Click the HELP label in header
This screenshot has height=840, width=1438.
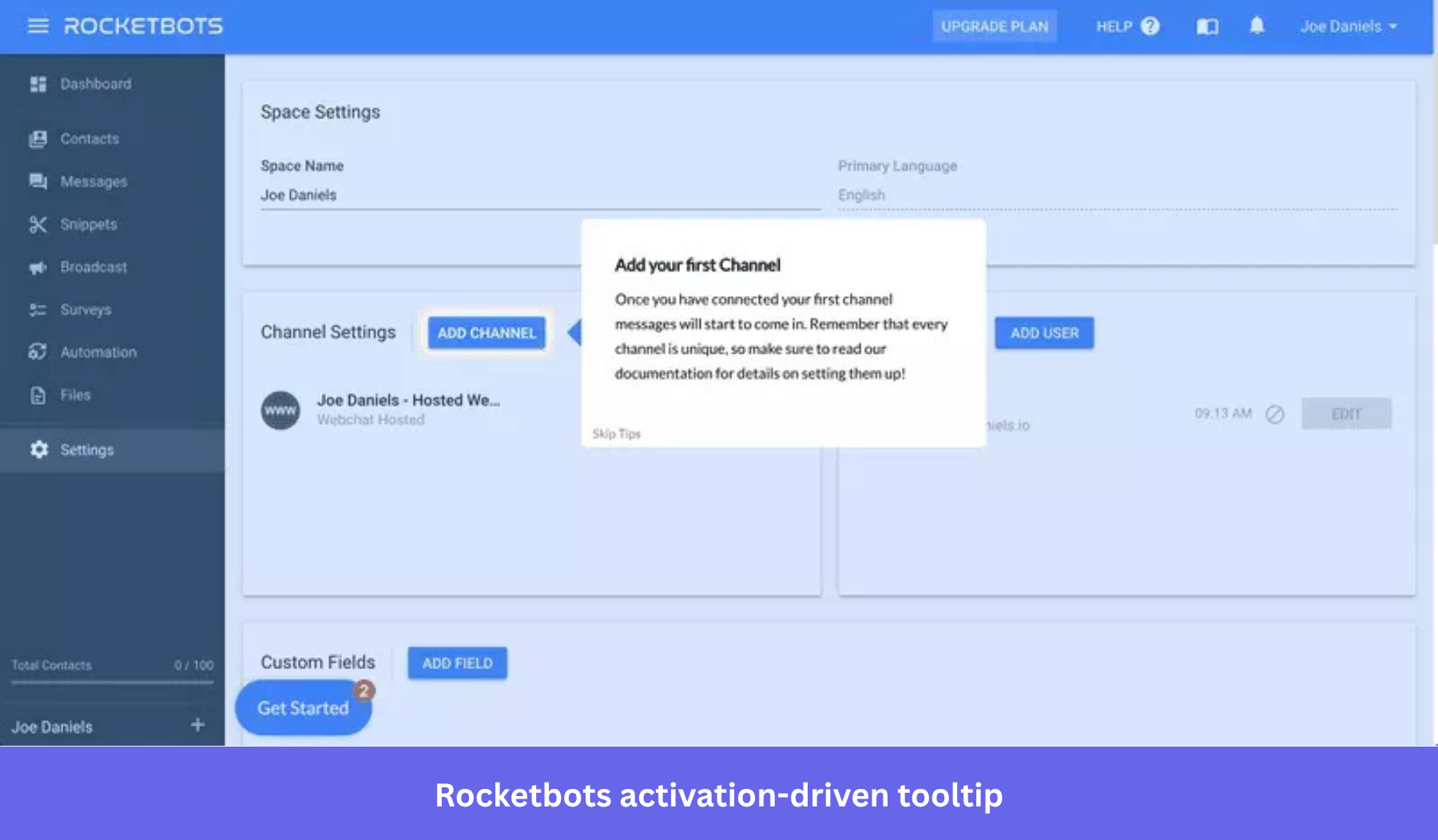[x=1114, y=26]
